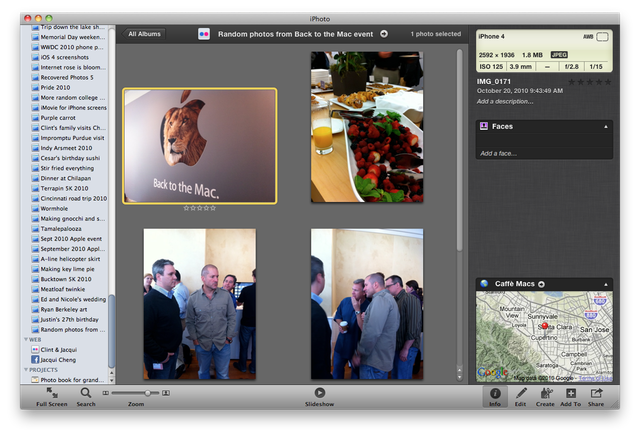Open the Edit tool
The image size is (640, 437).
click(x=520, y=397)
